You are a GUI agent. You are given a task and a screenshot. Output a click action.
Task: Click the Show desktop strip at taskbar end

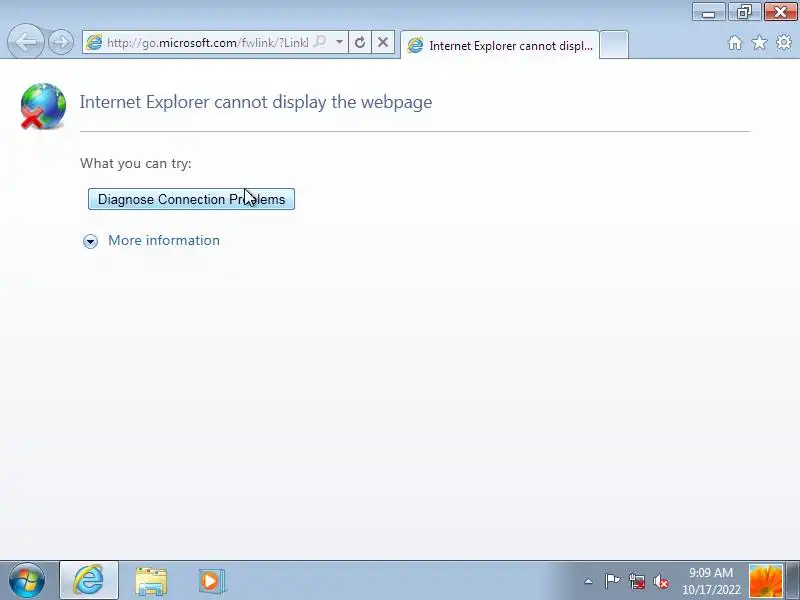tap(792, 581)
